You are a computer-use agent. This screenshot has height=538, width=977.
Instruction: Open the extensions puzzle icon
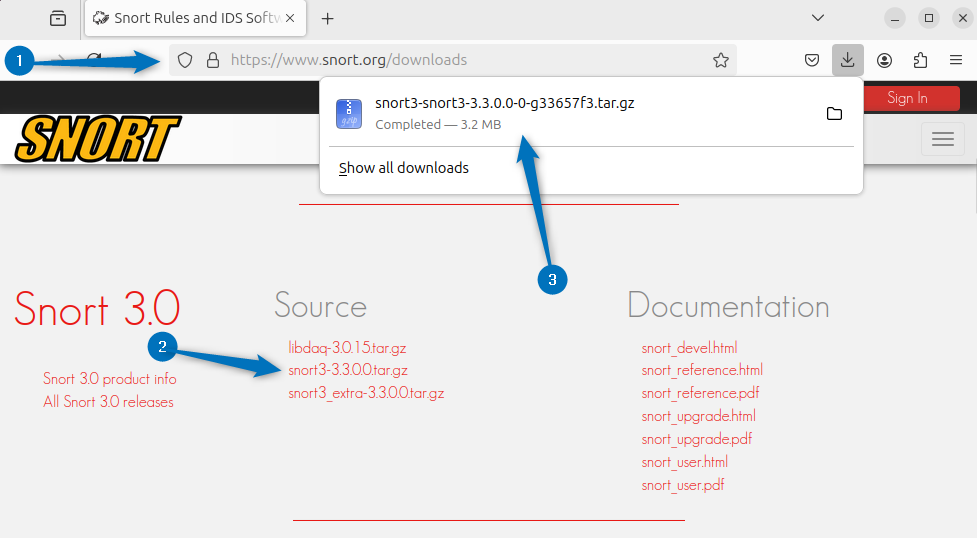point(920,60)
